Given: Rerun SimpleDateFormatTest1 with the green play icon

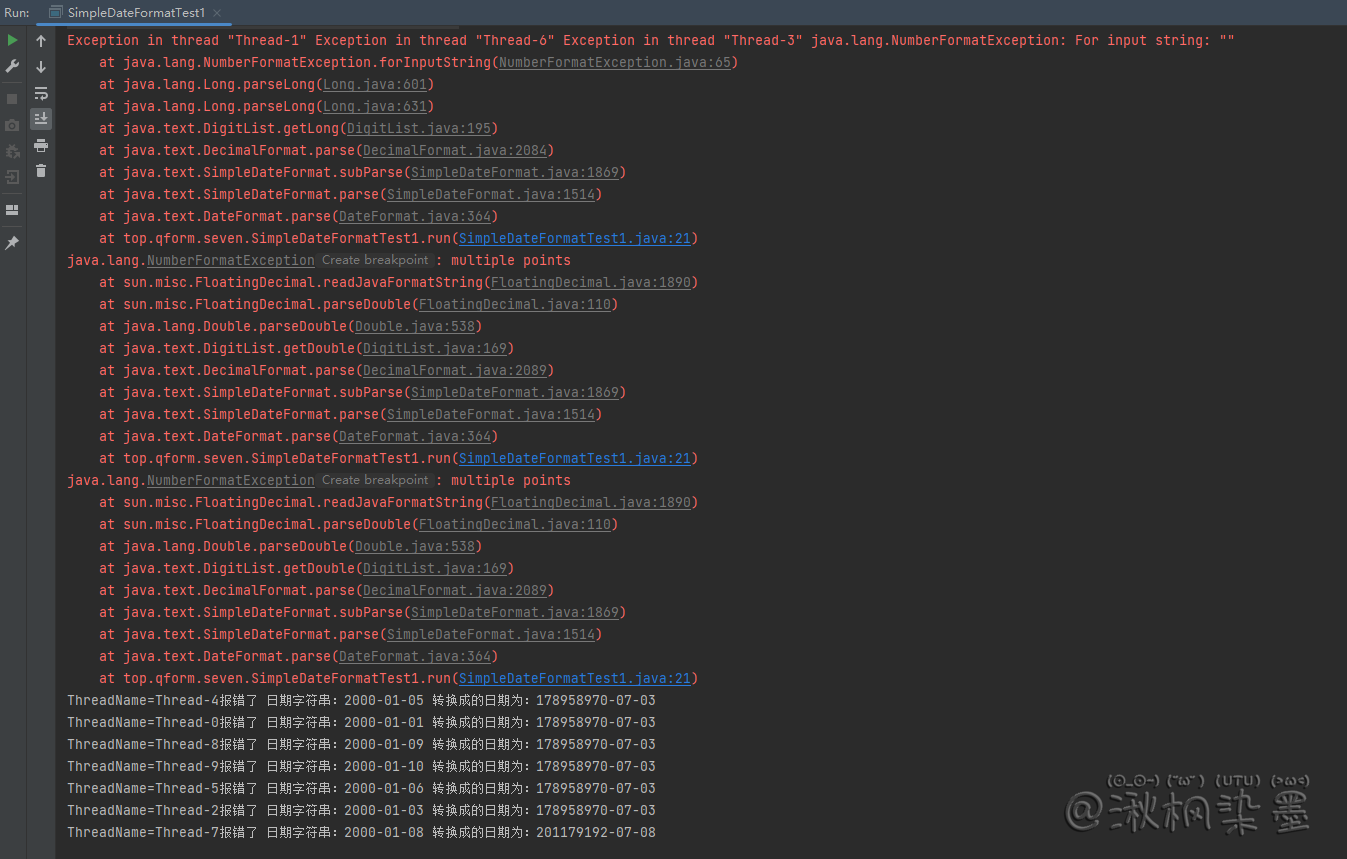Looking at the screenshot, I should click(12, 41).
